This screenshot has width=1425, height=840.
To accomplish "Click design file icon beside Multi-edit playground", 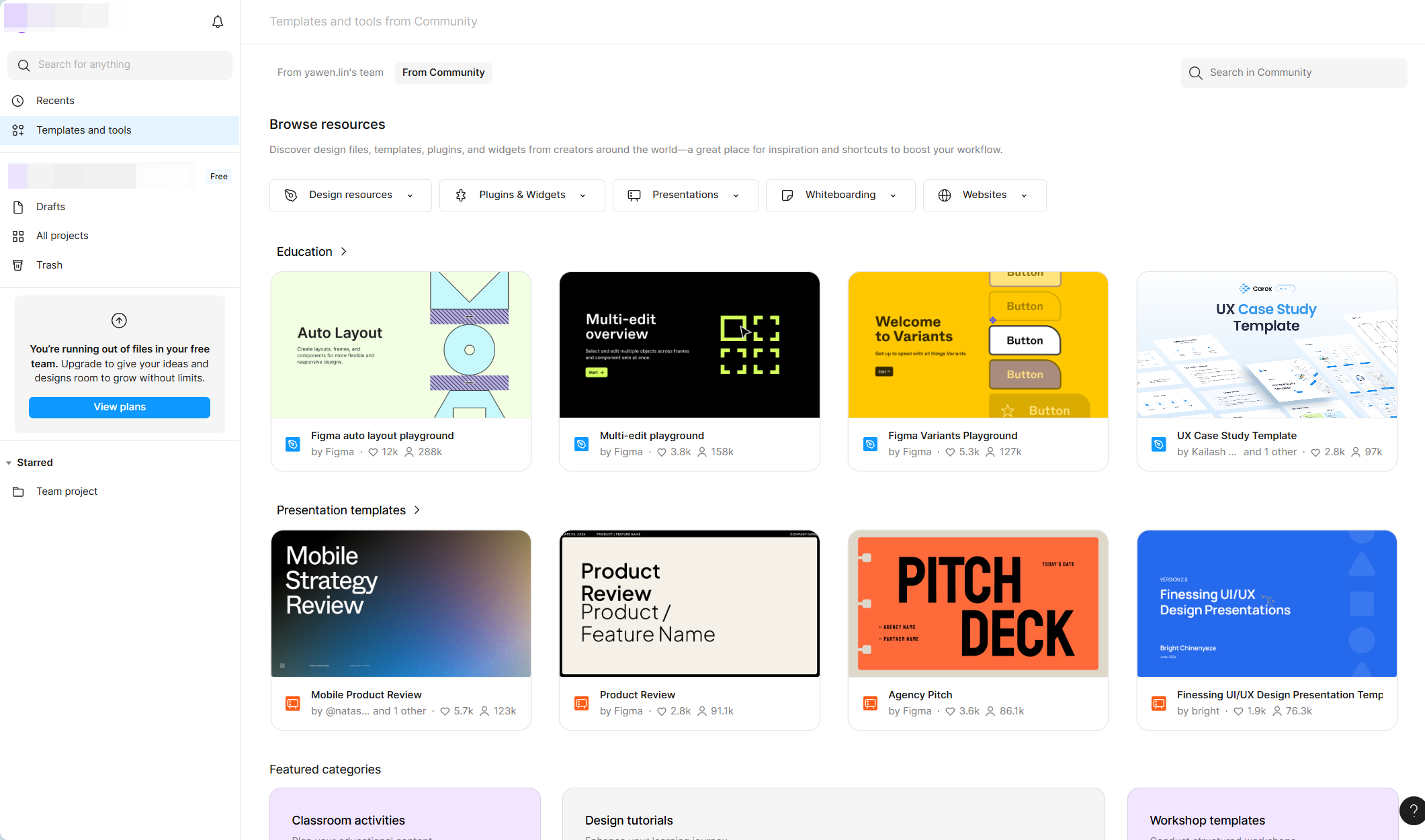I will 582,444.
